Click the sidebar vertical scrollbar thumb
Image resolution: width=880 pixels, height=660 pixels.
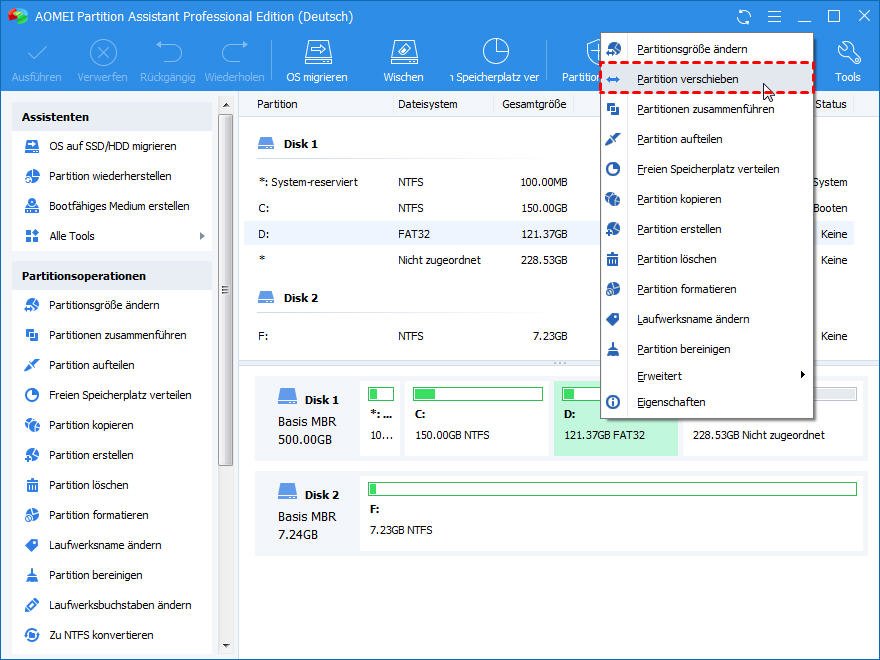226,290
